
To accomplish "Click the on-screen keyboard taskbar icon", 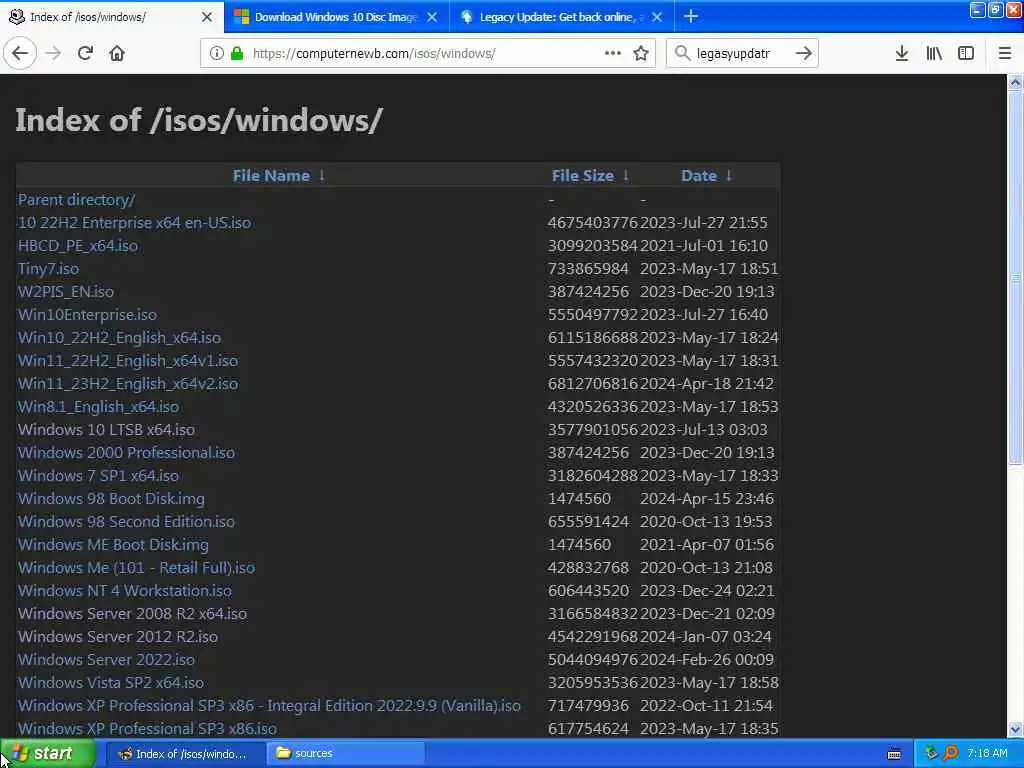I will click(894, 754).
